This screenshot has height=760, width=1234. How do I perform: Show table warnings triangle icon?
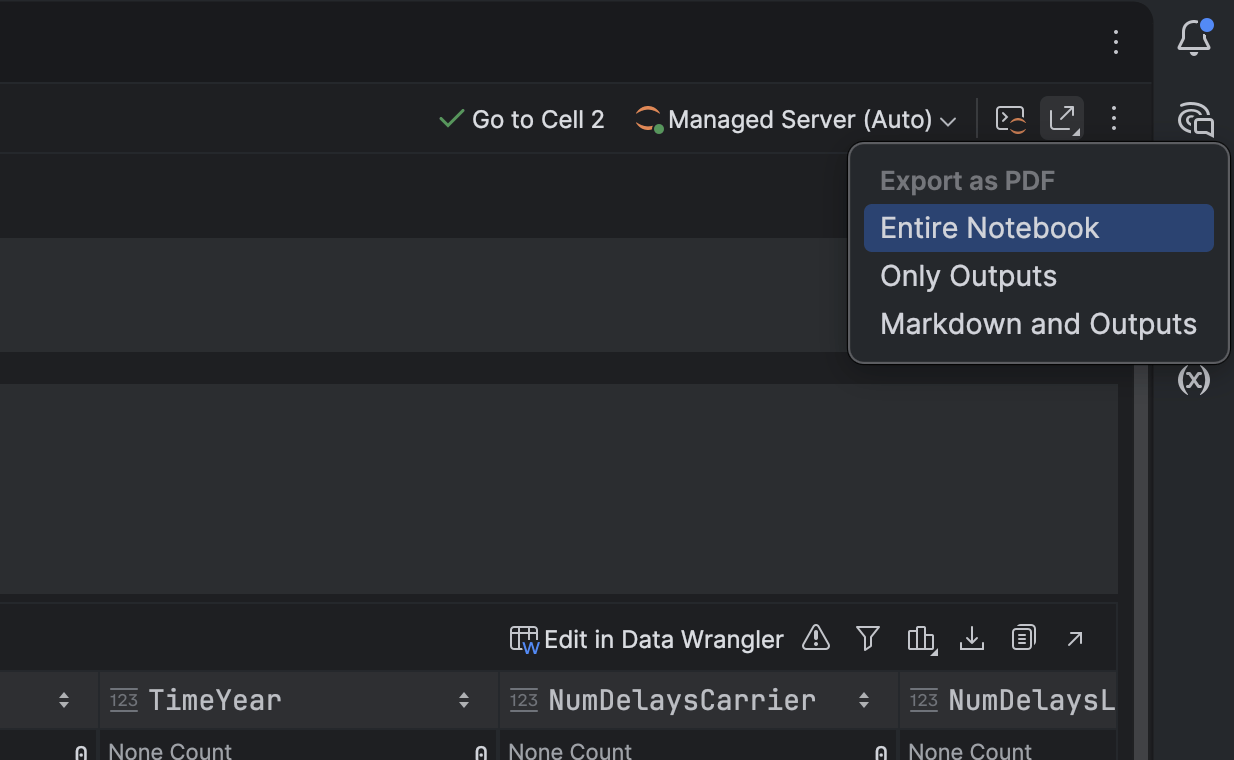[816, 638]
